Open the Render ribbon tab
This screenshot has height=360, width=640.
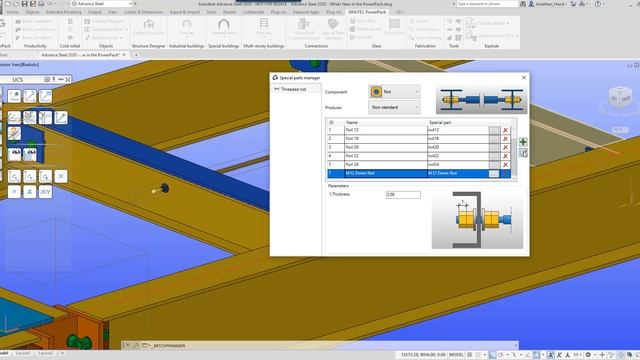pyautogui.click(x=229, y=12)
